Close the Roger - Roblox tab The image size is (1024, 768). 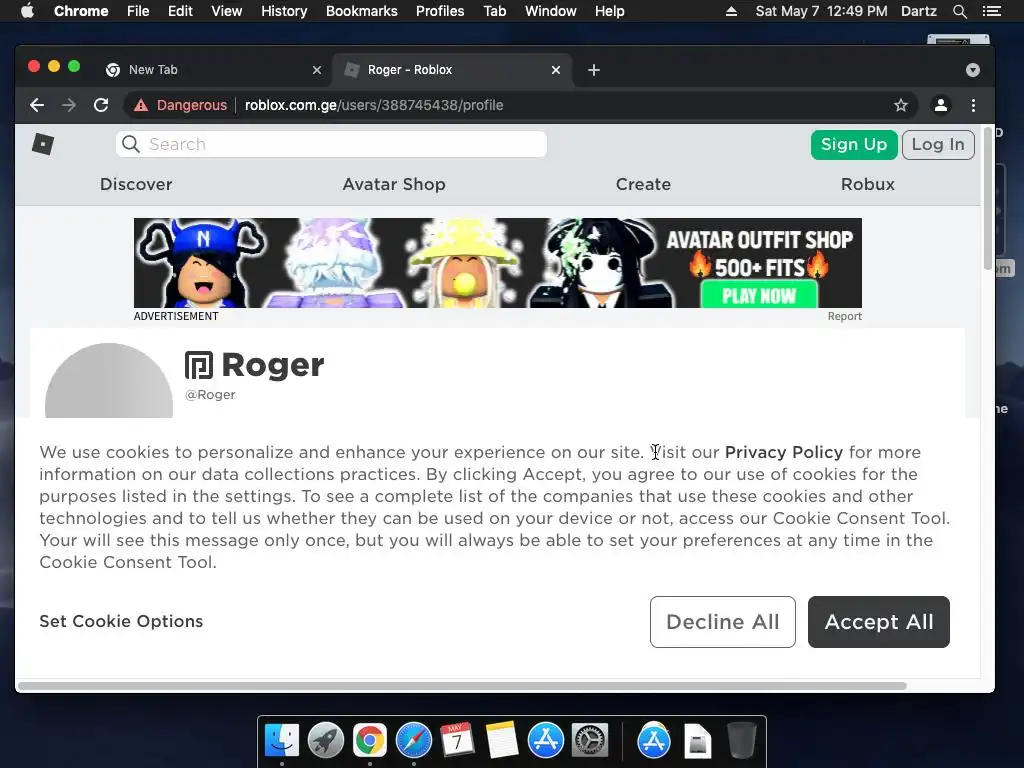click(556, 70)
